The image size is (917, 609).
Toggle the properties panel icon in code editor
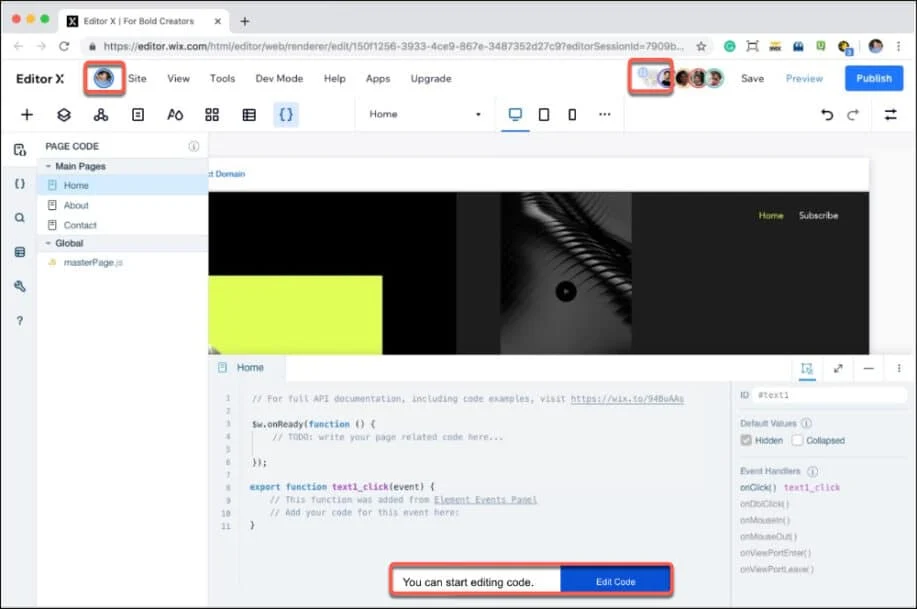click(x=807, y=368)
